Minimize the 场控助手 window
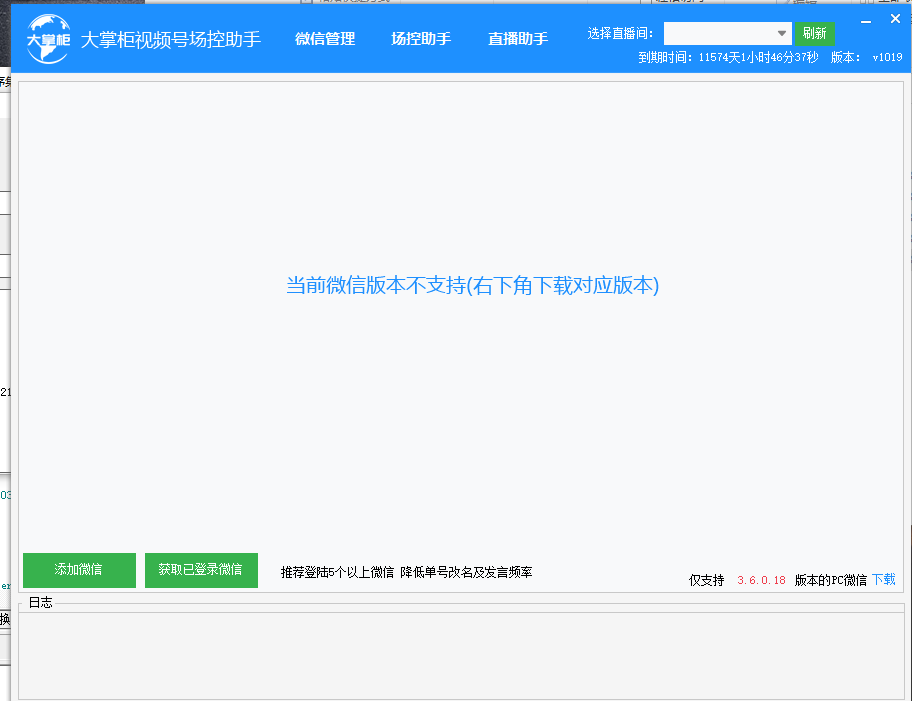This screenshot has width=912, height=701. point(865,19)
